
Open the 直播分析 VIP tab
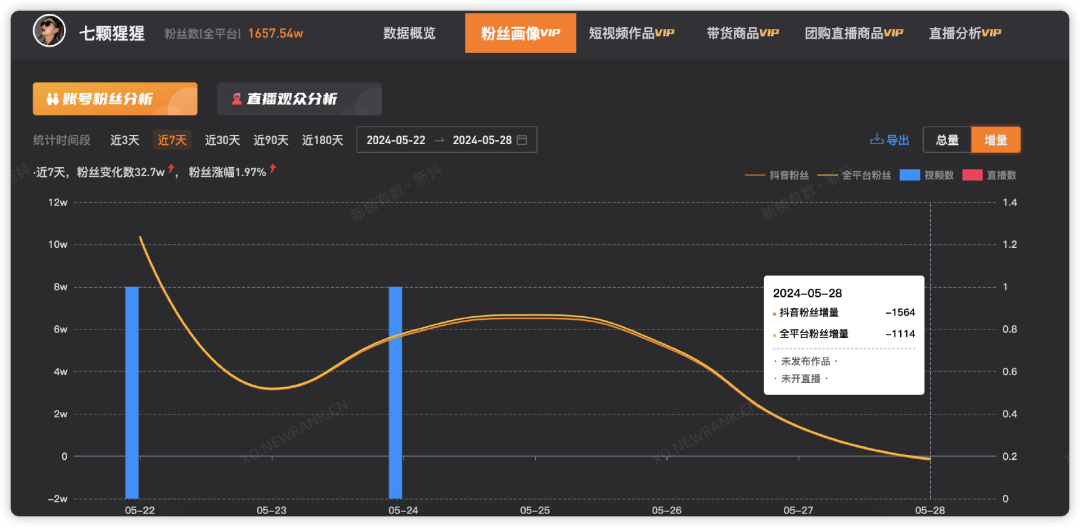pyautogui.click(x=964, y=33)
